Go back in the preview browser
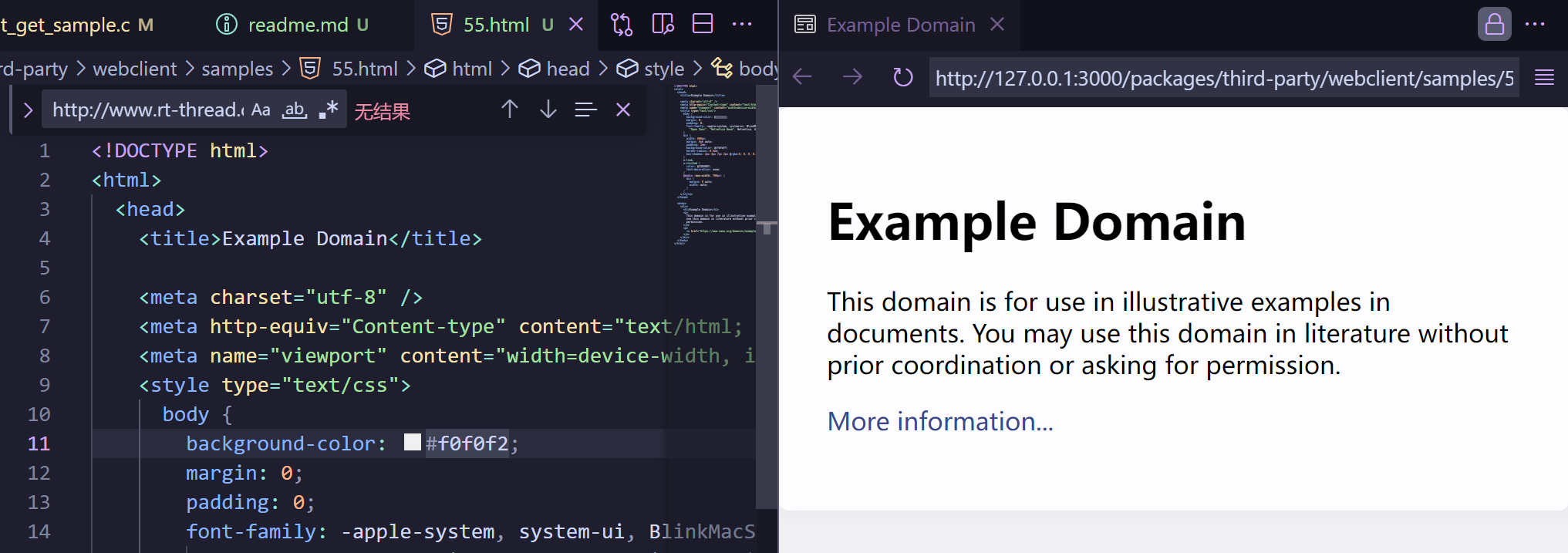 point(802,77)
